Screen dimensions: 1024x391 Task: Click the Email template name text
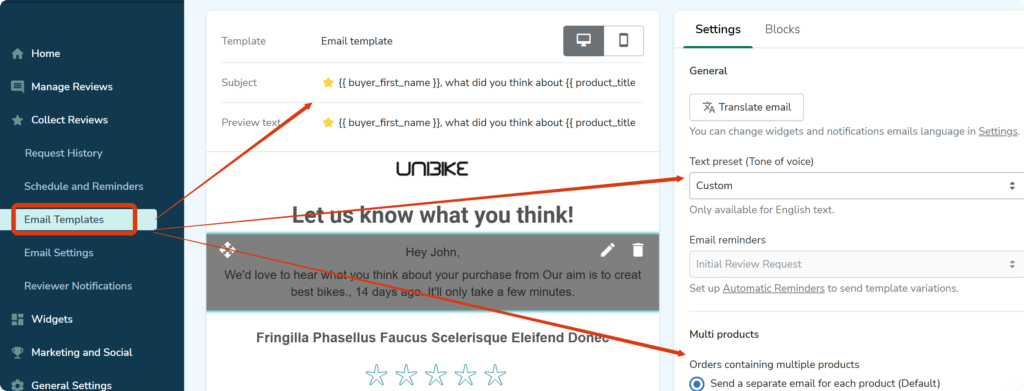pyautogui.click(x=357, y=41)
